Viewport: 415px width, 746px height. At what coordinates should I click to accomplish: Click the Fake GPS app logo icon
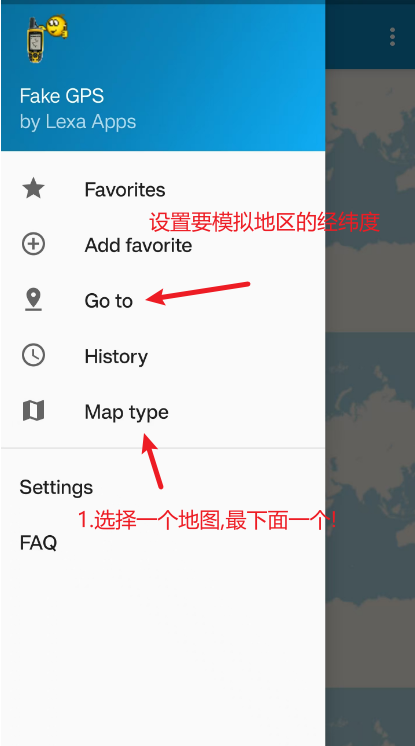point(47,38)
